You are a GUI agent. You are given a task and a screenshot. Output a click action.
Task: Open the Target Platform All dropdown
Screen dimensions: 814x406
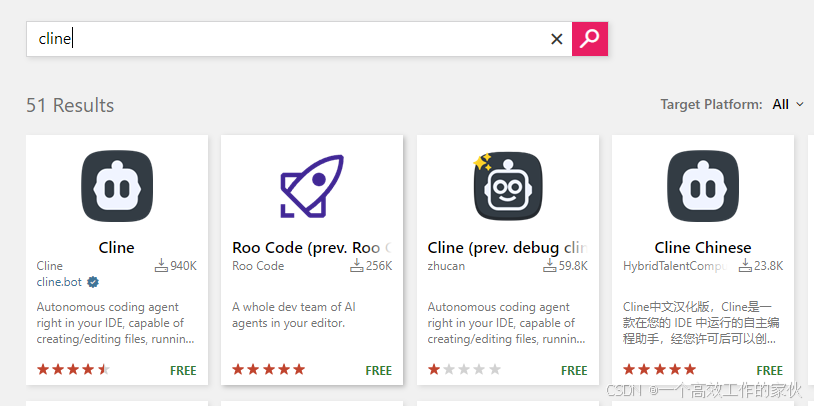point(788,104)
